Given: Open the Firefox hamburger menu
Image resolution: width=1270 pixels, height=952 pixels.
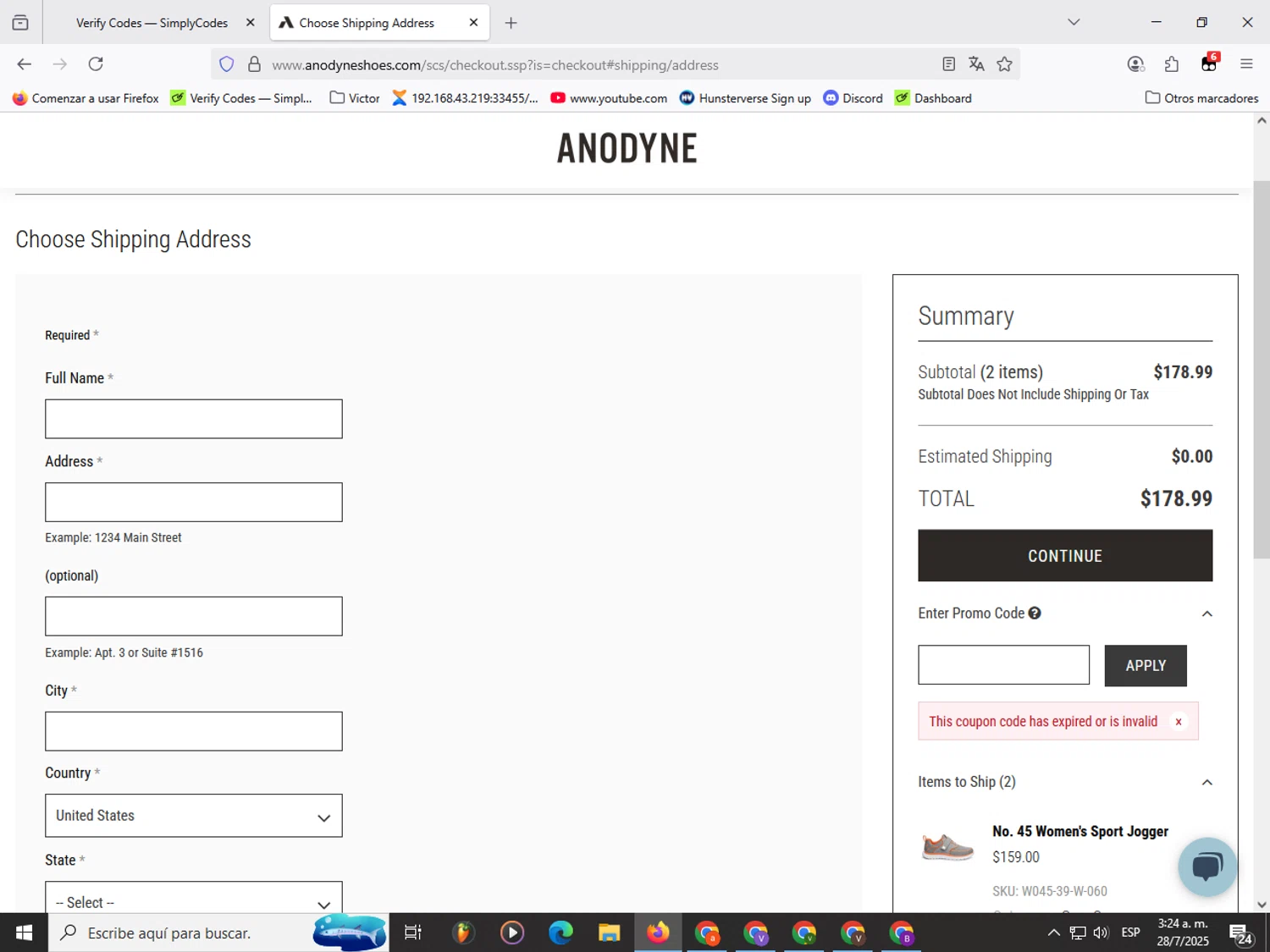Looking at the screenshot, I should (1246, 64).
